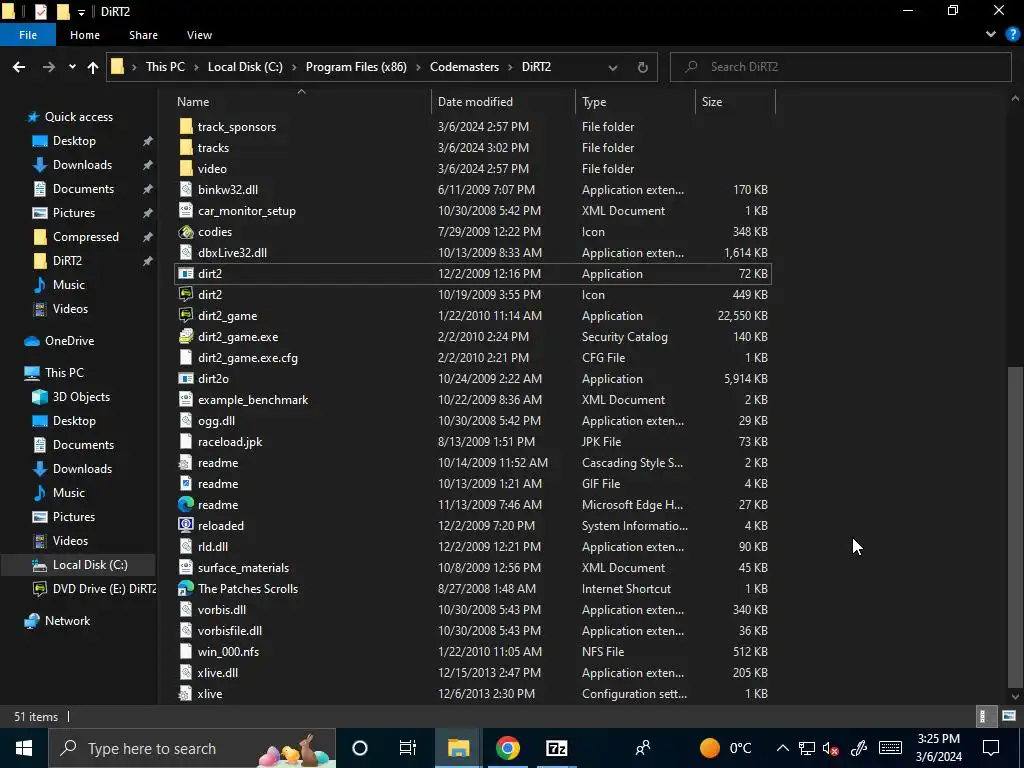Image resolution: width=1024 pixels, height=768 pixels.
Task: Select the xlive configuration settings icon
Action: tap(186, 694)
